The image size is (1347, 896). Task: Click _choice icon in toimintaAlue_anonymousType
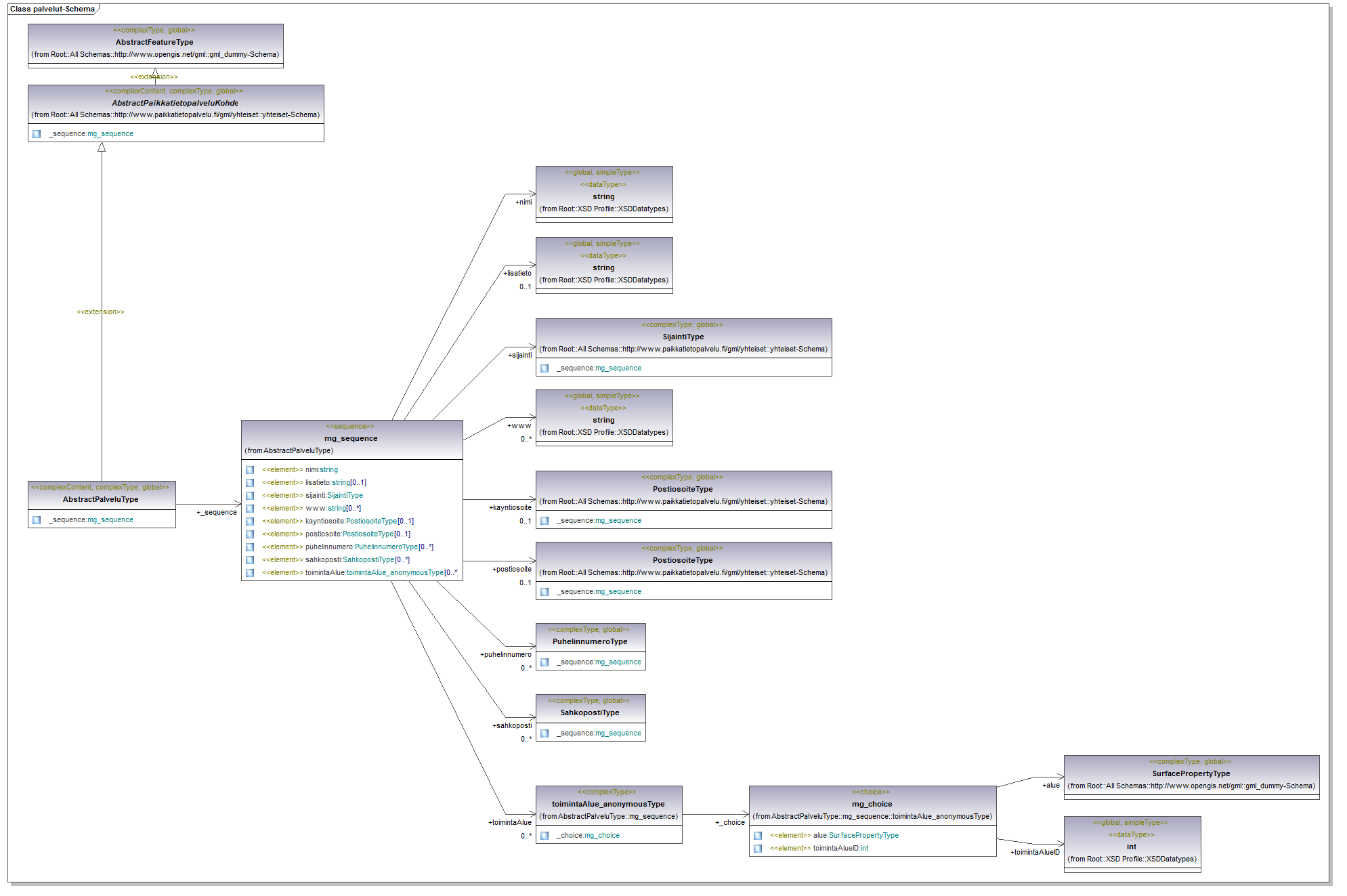tap(544, 836)
